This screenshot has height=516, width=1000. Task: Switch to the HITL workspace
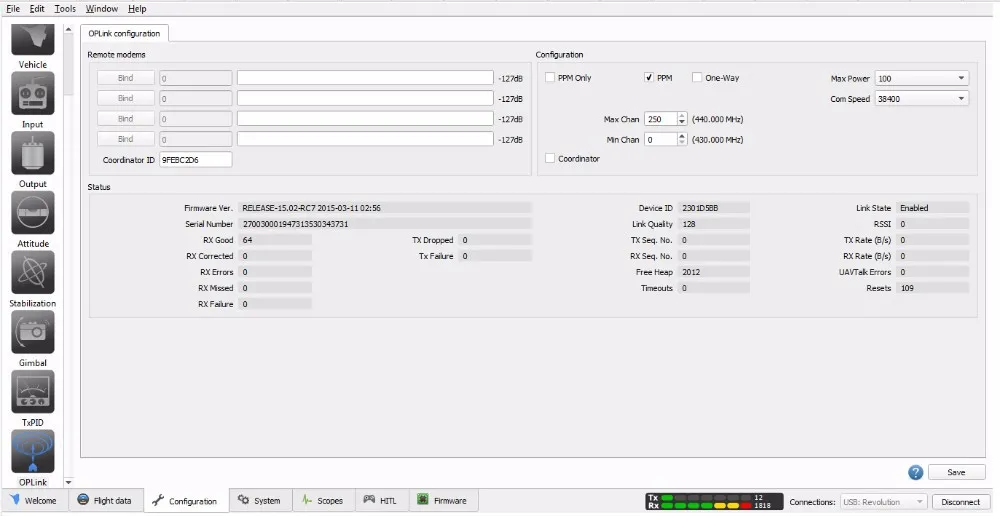point(381,501)
